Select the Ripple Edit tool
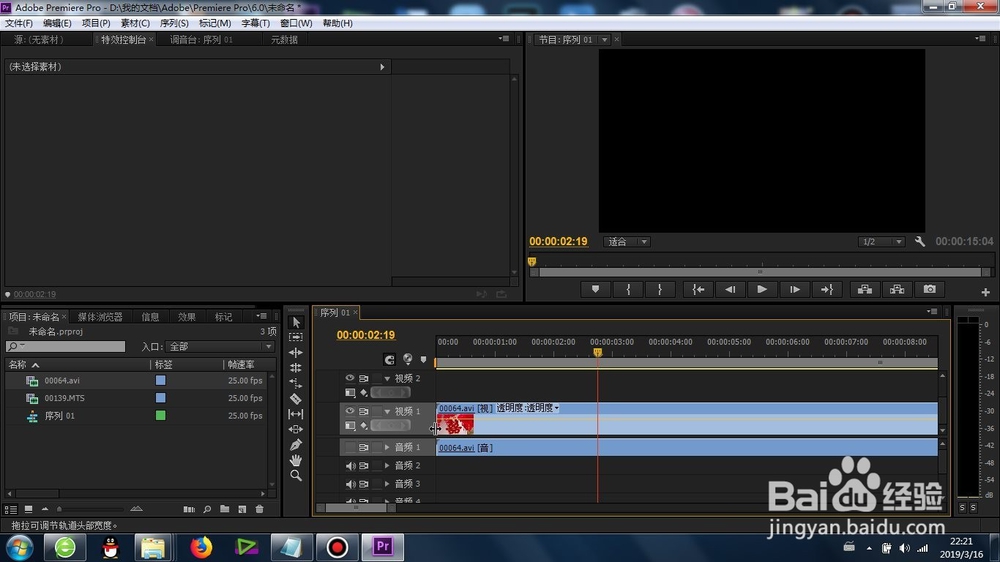Image resolution: width=1000 pixels, height=562 pixels. pyautogui.click(x=296, y=352)
